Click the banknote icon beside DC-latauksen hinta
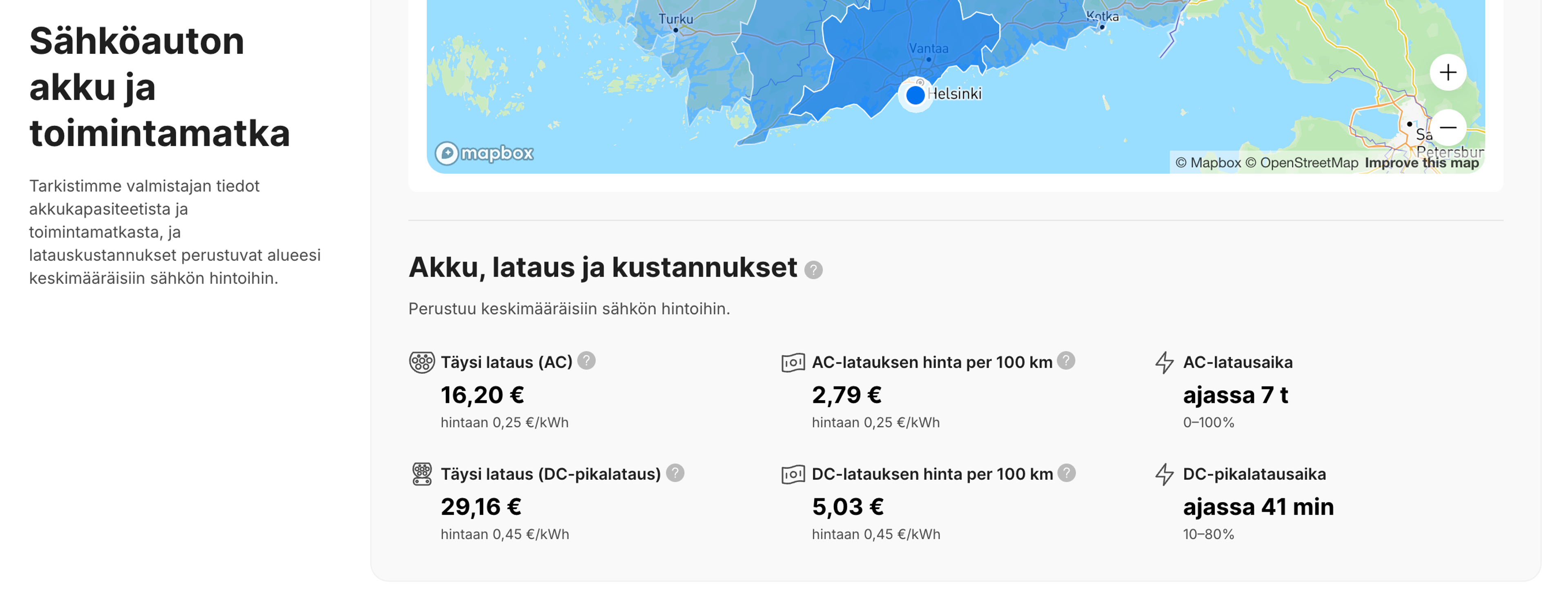 (x=793, y=474)
